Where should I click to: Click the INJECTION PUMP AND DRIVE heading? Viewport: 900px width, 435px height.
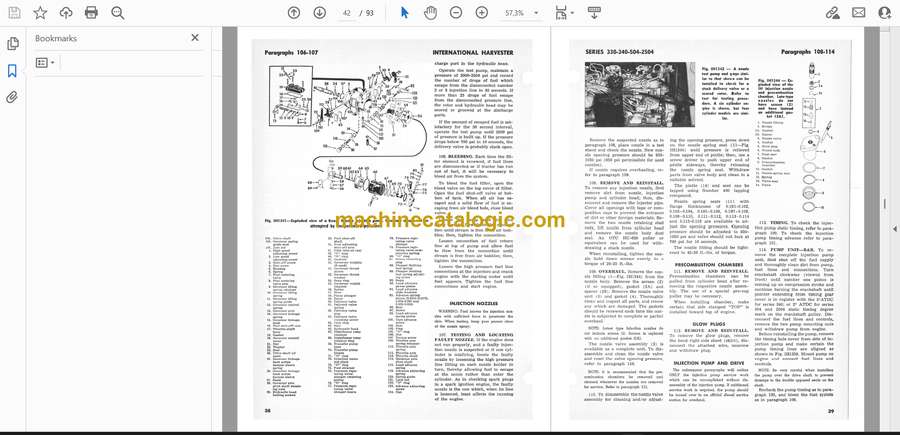[x=708, y=363]
